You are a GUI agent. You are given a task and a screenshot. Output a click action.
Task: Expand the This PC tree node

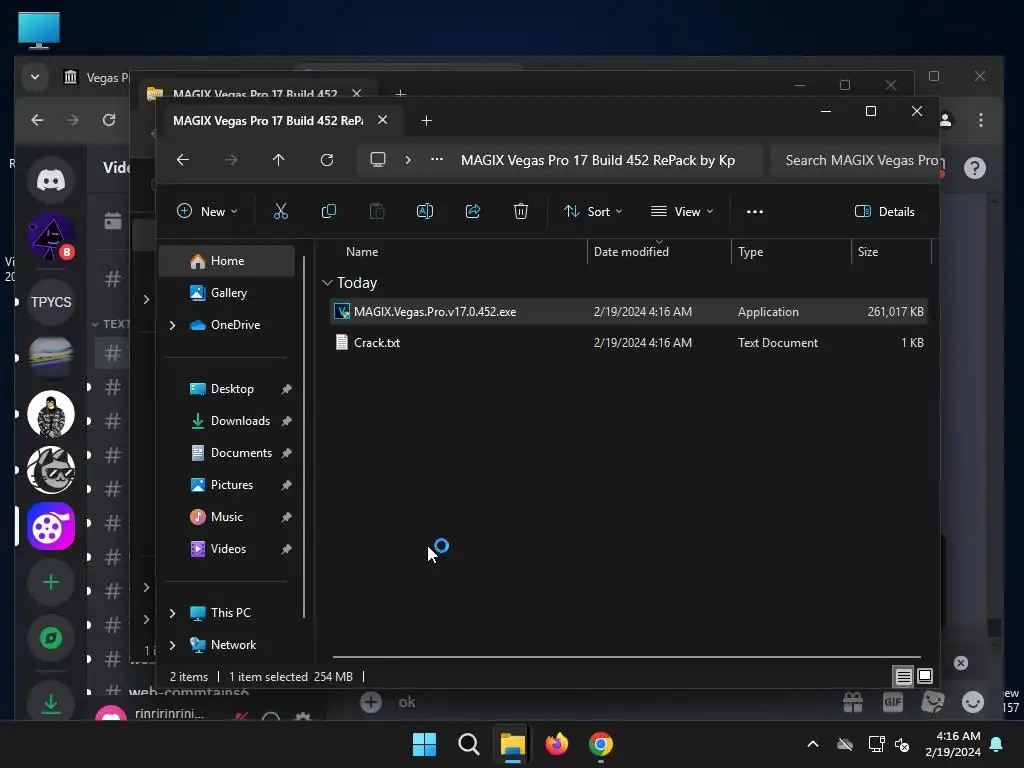[x=172, y=613]
